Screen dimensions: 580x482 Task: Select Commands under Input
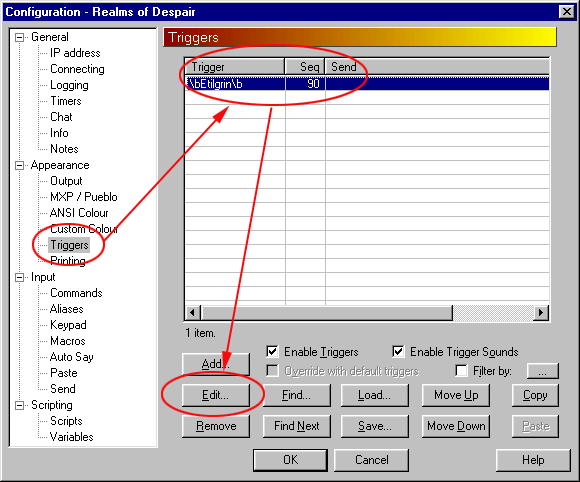[76, 293]
